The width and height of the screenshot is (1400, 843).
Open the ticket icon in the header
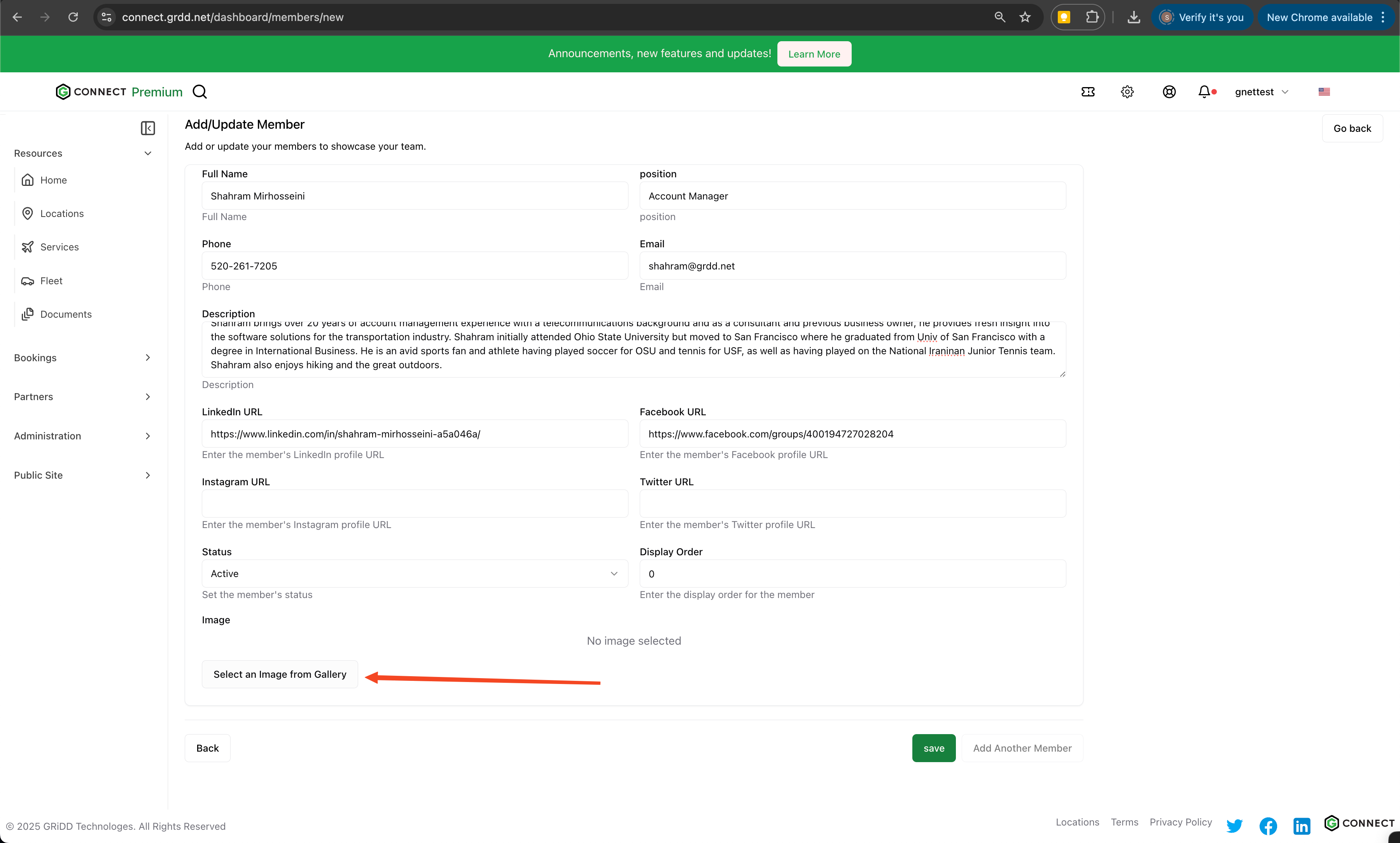tap(1088, 91)
